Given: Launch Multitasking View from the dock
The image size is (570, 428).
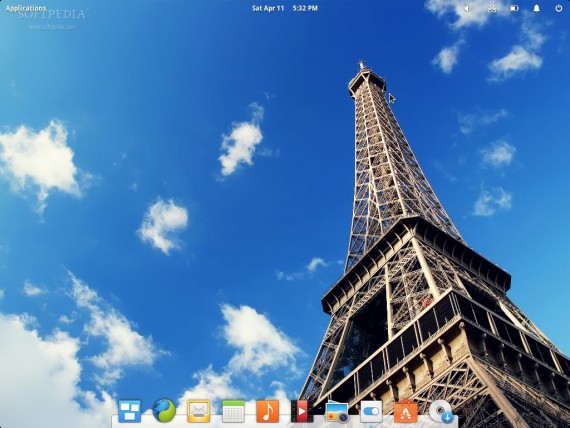Looking at the screenshot, I should click(130, 411).
